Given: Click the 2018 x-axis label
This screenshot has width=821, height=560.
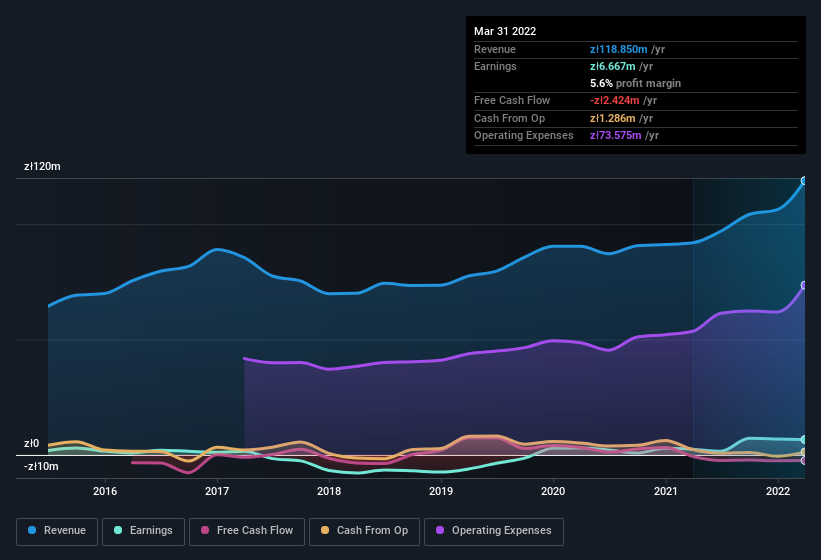Looking at the screenshot, I should pos(329,491).
